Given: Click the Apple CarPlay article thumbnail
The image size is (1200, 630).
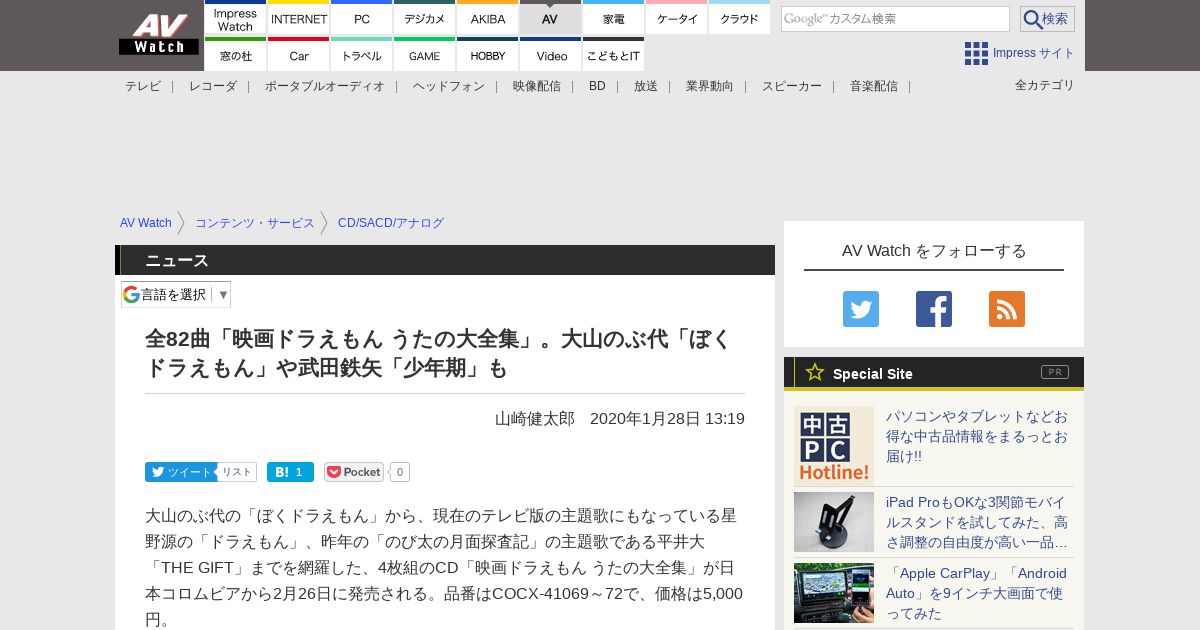Looking at the screenshot, I should [x=834, y=593].
